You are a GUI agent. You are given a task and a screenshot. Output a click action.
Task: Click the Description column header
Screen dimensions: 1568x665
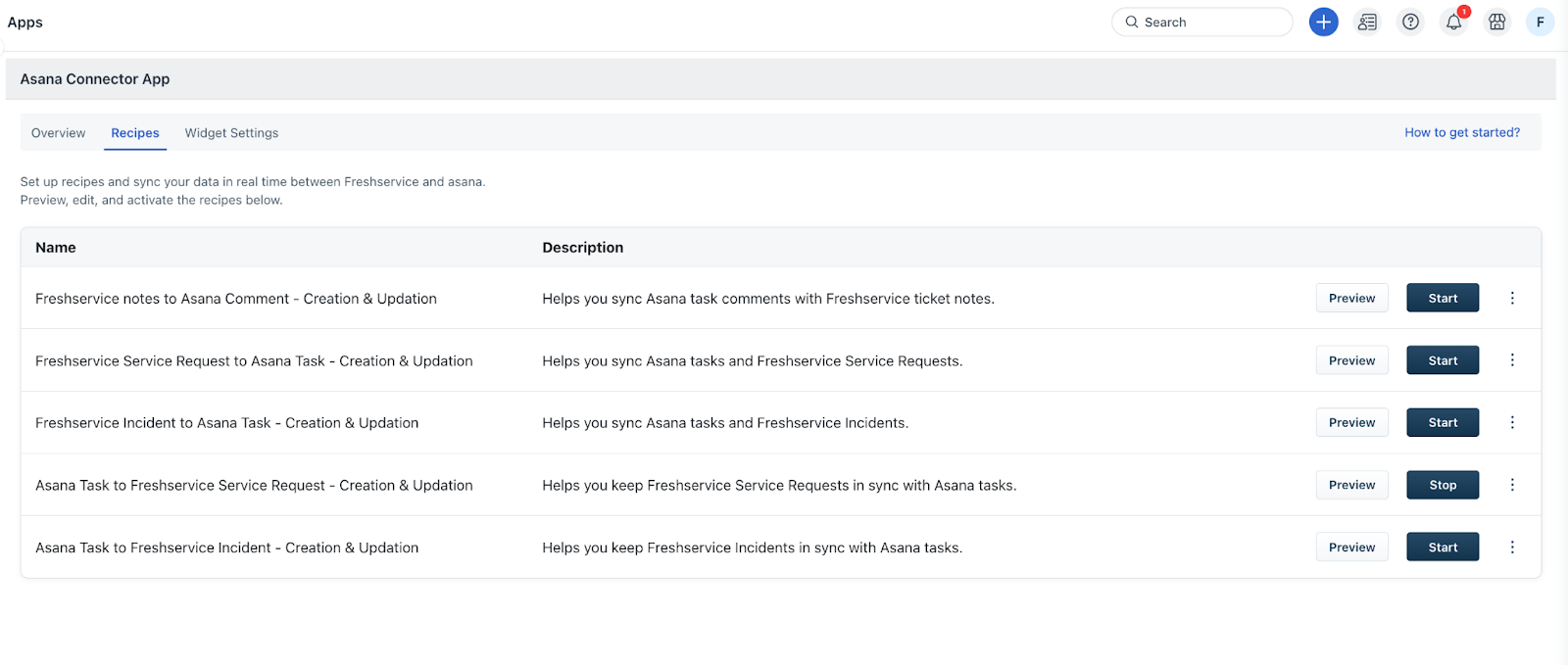[x=583, y=248]
